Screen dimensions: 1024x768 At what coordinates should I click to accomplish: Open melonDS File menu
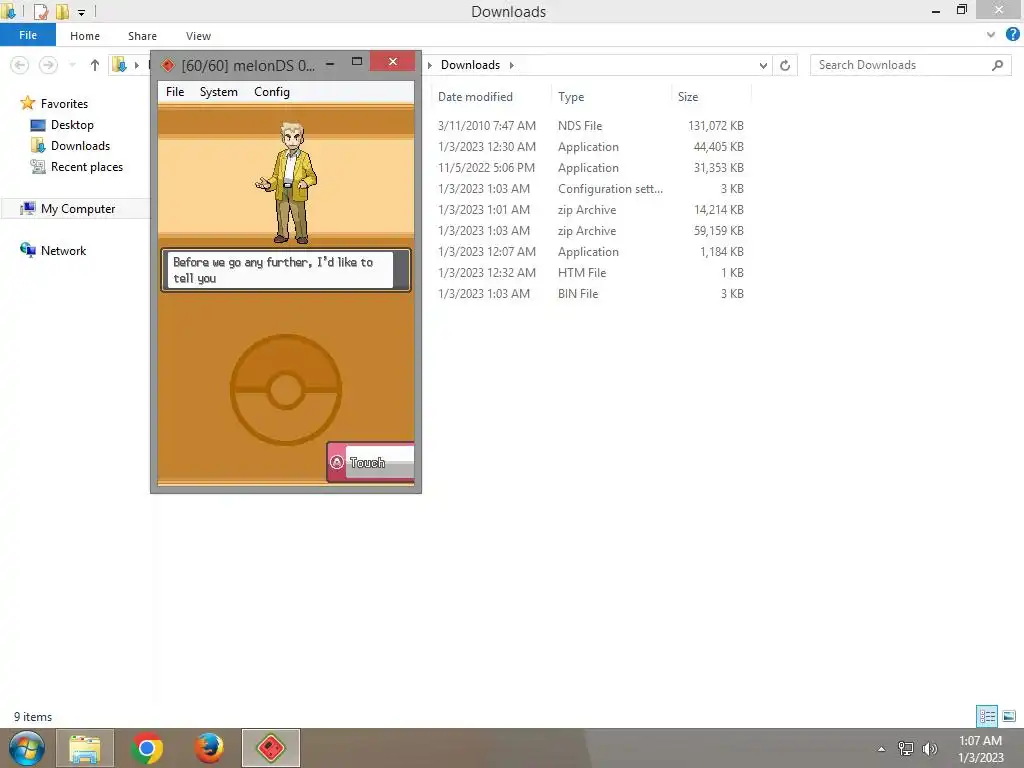click(x=174, y=92)
